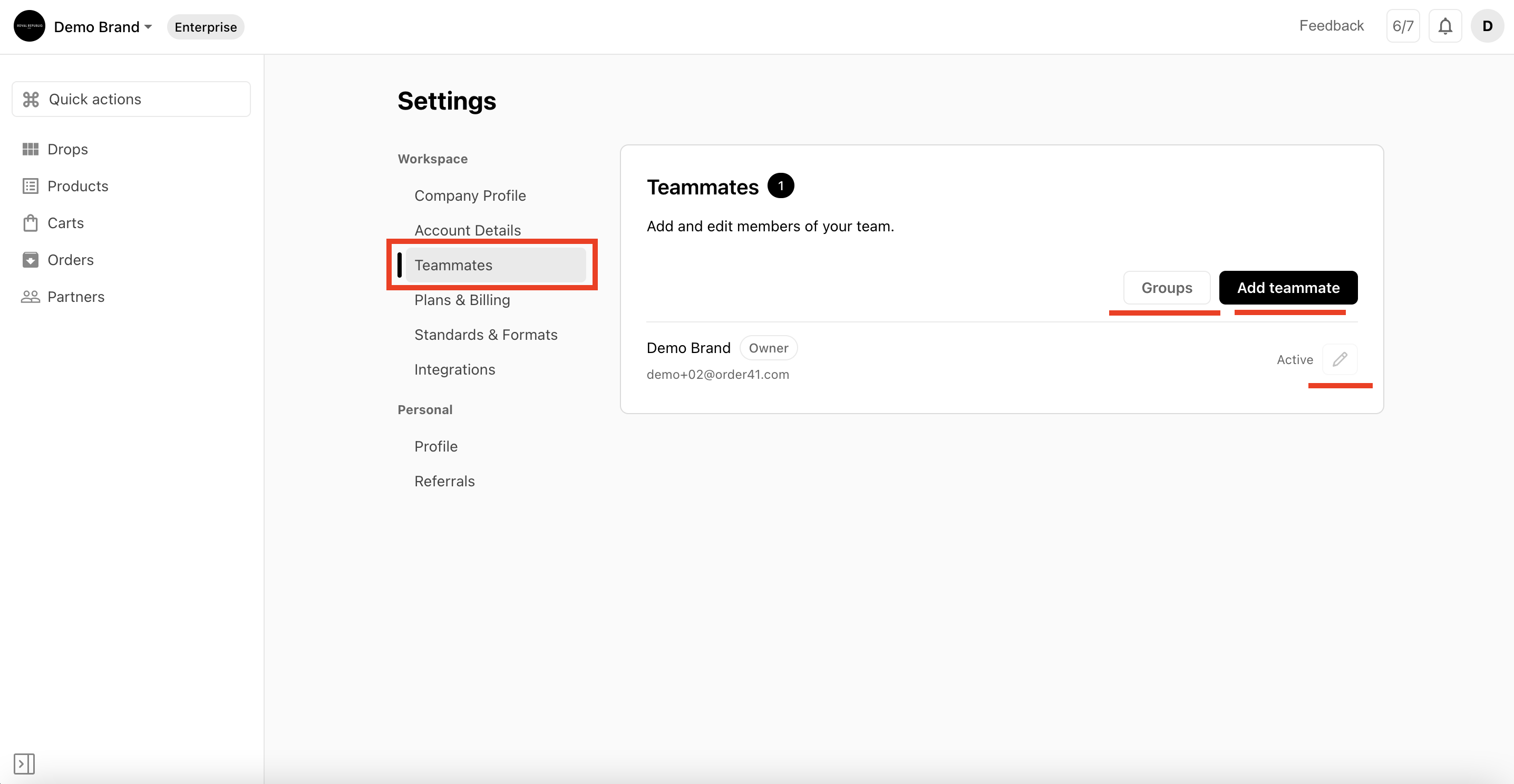The width and height of the screenshot is (1514, 784).
Task: Expand the Demo Brand workspace dropdown
Action: [x=148, y=26]
